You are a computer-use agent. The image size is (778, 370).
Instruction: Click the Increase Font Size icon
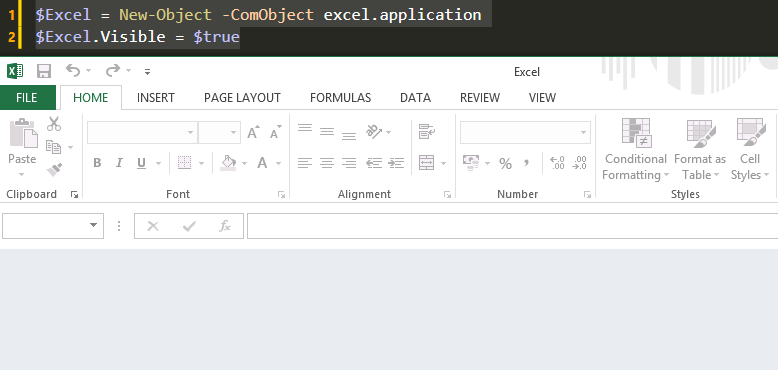(253, 132)
